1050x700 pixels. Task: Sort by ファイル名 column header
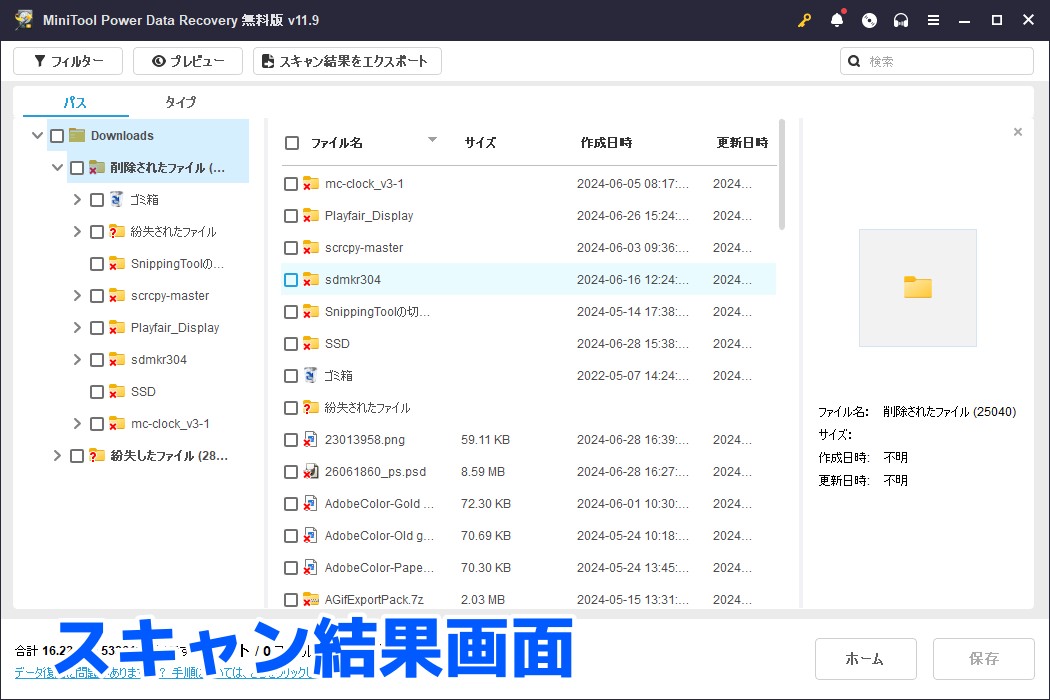click(x=336, y=143)
